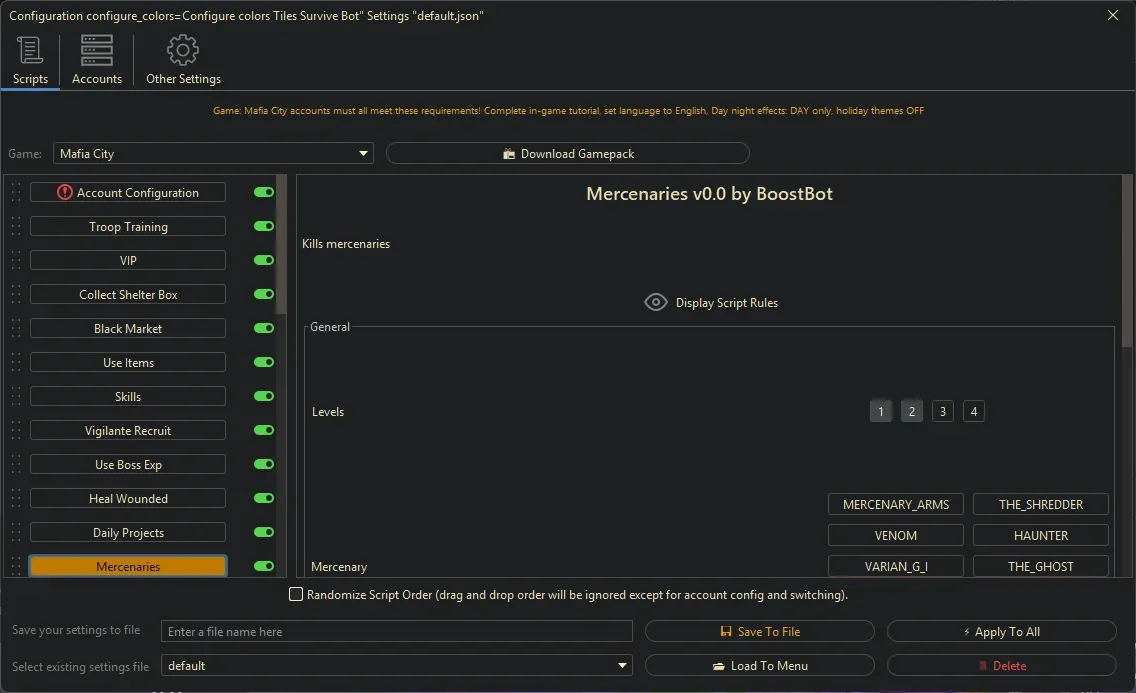This screenshot has height=693, width=1136.
Task: Toggle mercenary level 3 button
Action: click(x=942, y=411)
